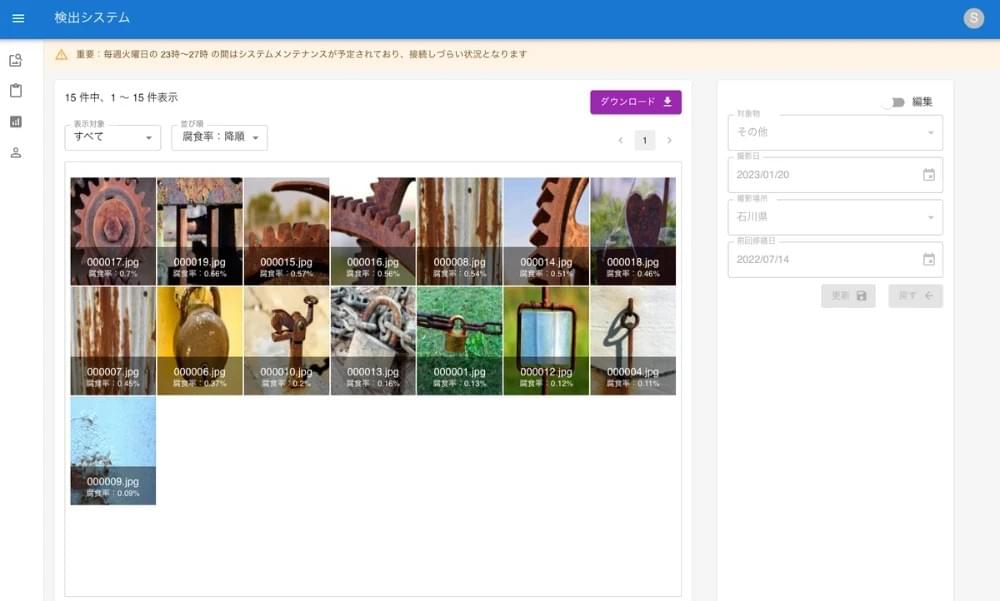Open calendar picker for 撮影日 field

(928, 175)
